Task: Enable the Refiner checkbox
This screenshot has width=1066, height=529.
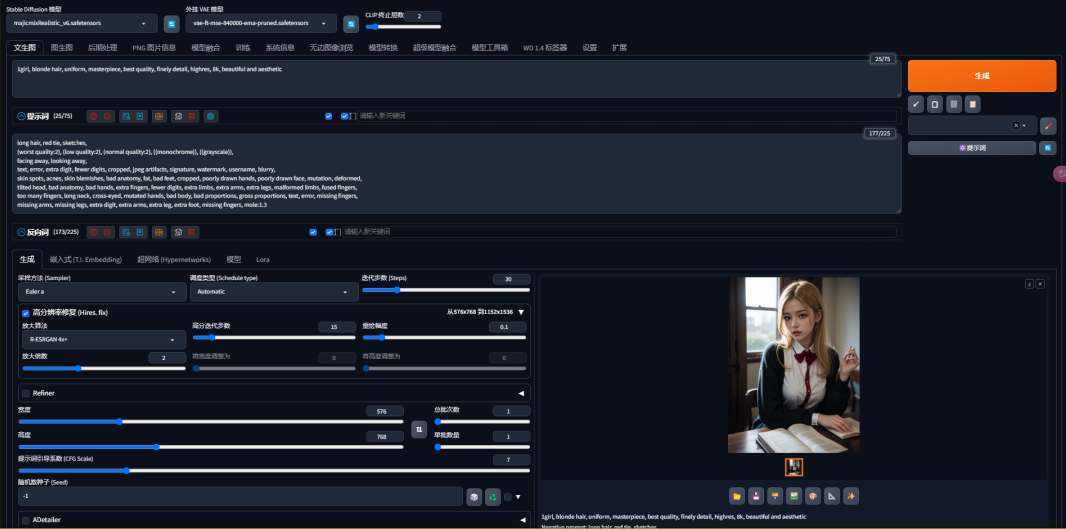Action: click(x=26, y=393)
